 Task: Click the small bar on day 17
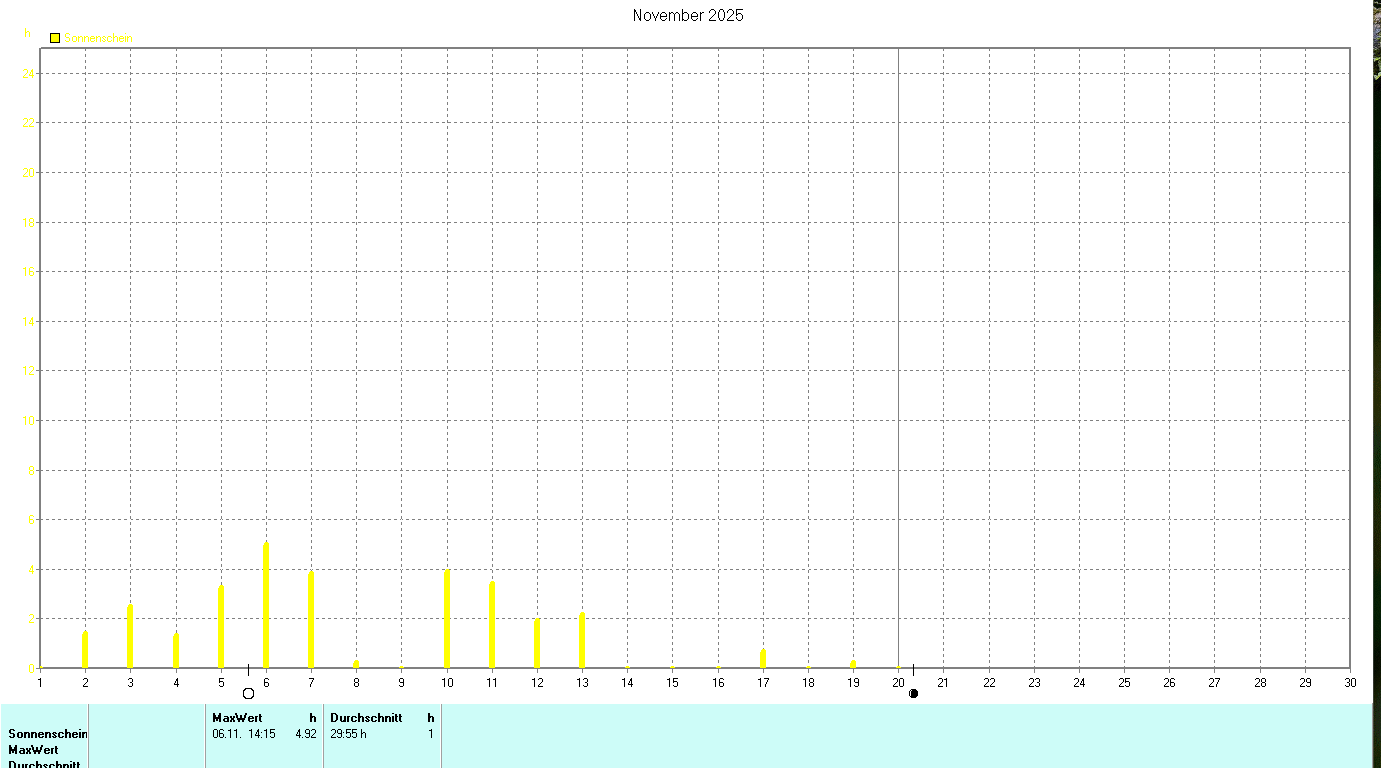click(763, 658)
